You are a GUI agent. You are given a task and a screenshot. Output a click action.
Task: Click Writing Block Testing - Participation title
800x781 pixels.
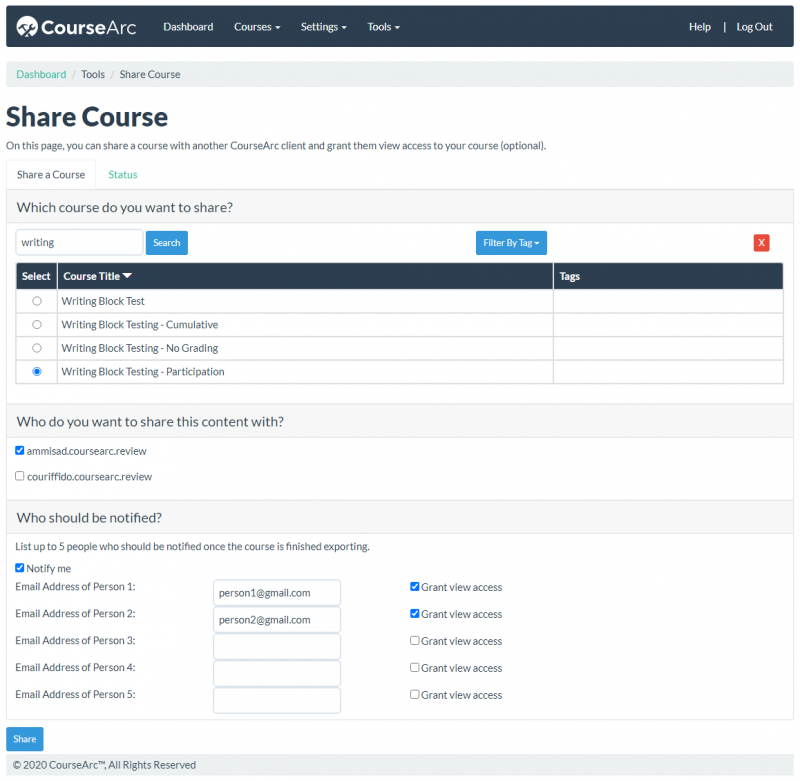point(143,371)
